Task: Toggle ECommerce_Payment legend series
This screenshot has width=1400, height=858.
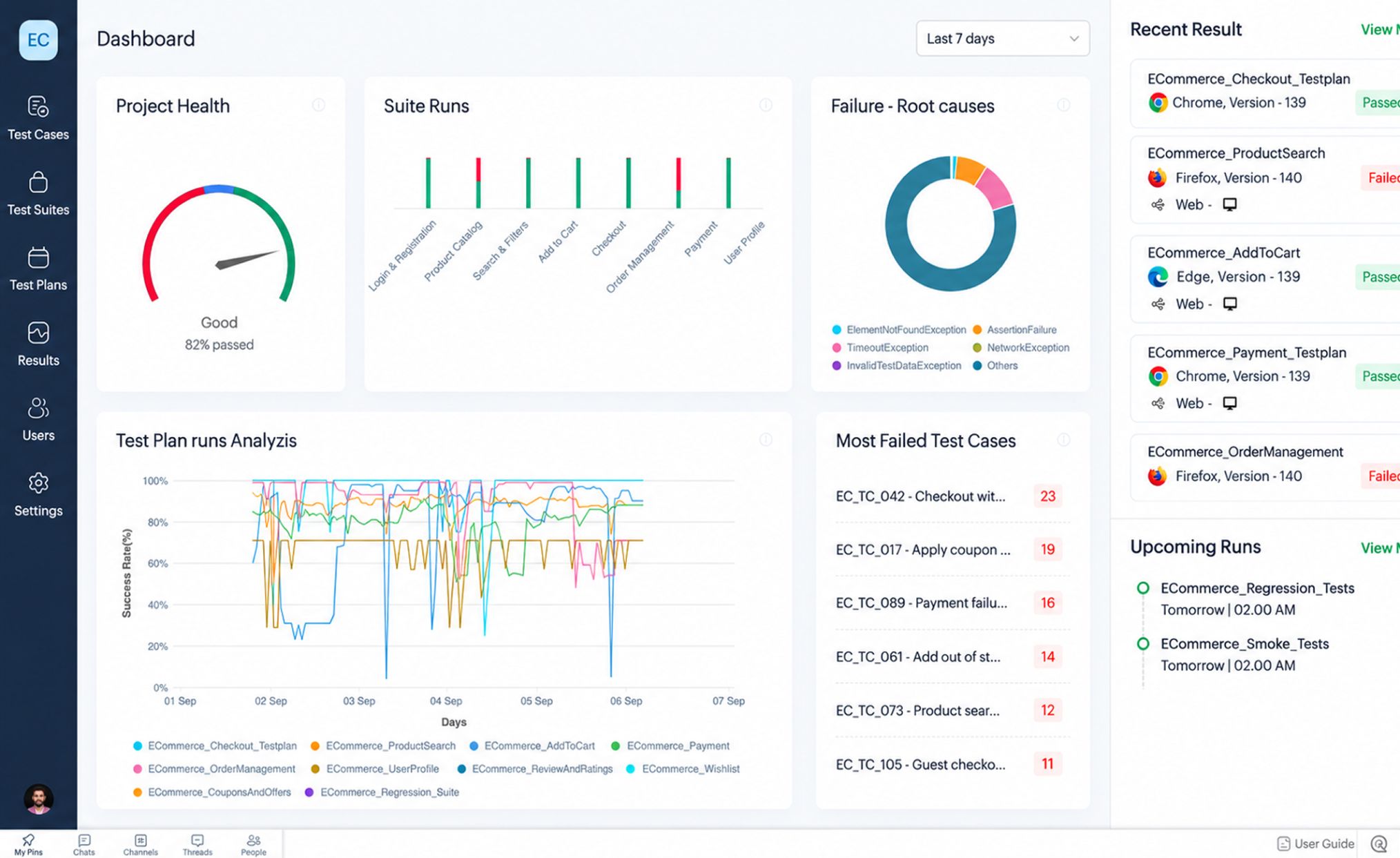Action: (x=670, y=745)
